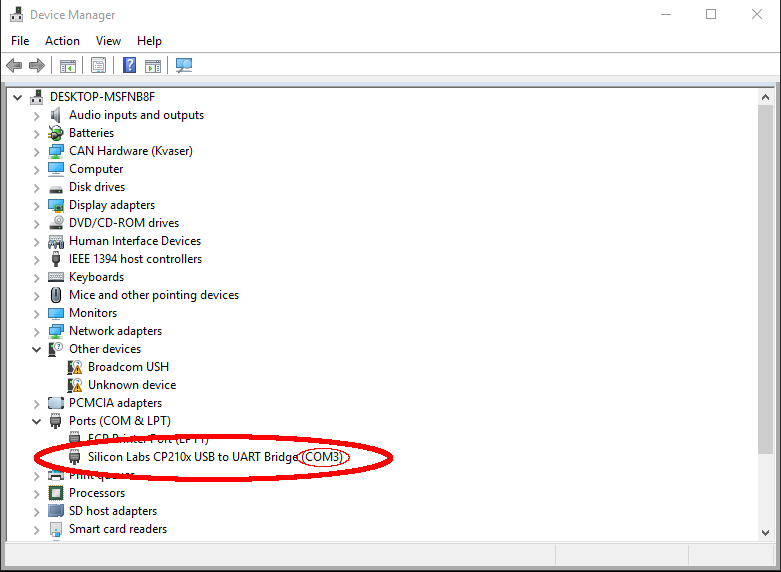The image size is (781, 572).
Task: Click the Disk drives icon
Action: [x=56, y=188]
